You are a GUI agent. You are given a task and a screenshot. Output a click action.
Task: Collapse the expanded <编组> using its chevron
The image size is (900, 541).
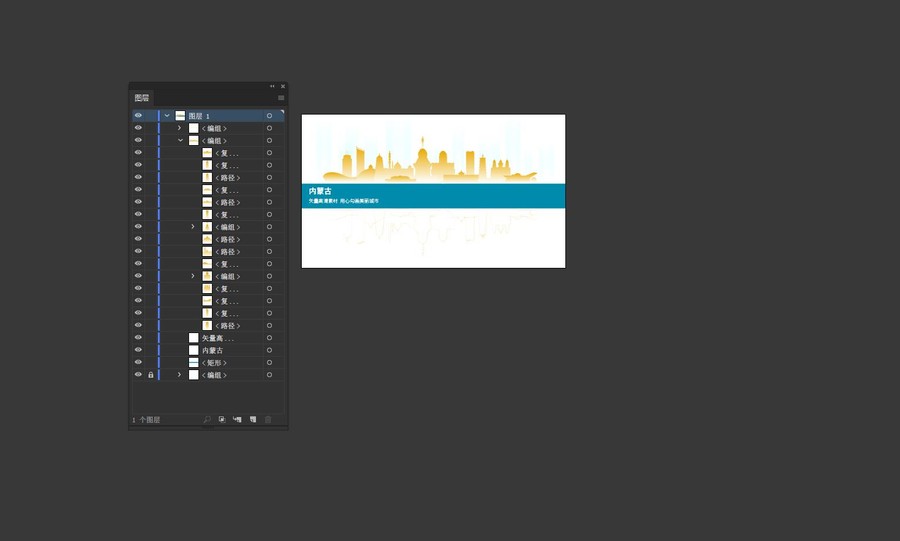[180, 141]
